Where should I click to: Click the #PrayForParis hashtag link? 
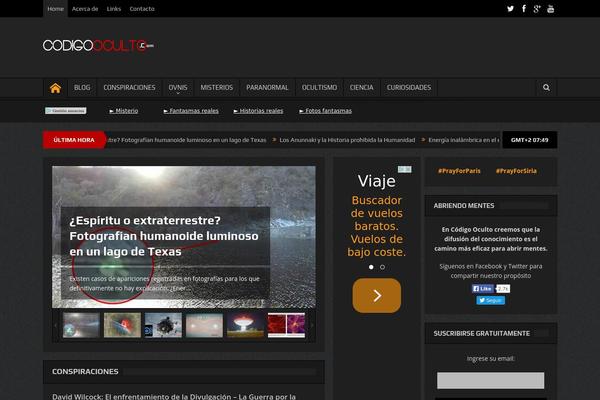[459, 171]
